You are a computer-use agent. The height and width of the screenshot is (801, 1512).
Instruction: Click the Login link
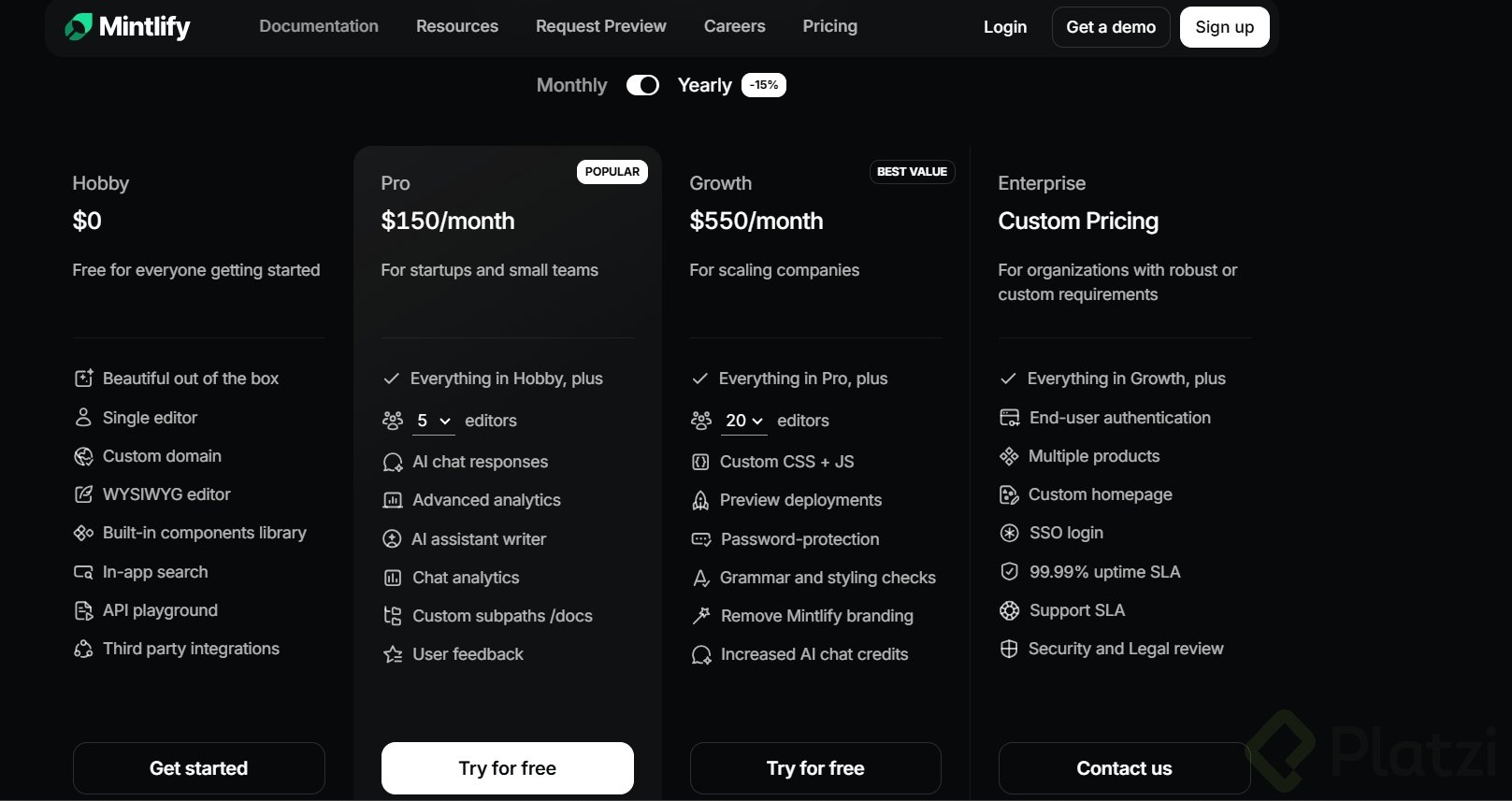click(x=1005, y=27)
